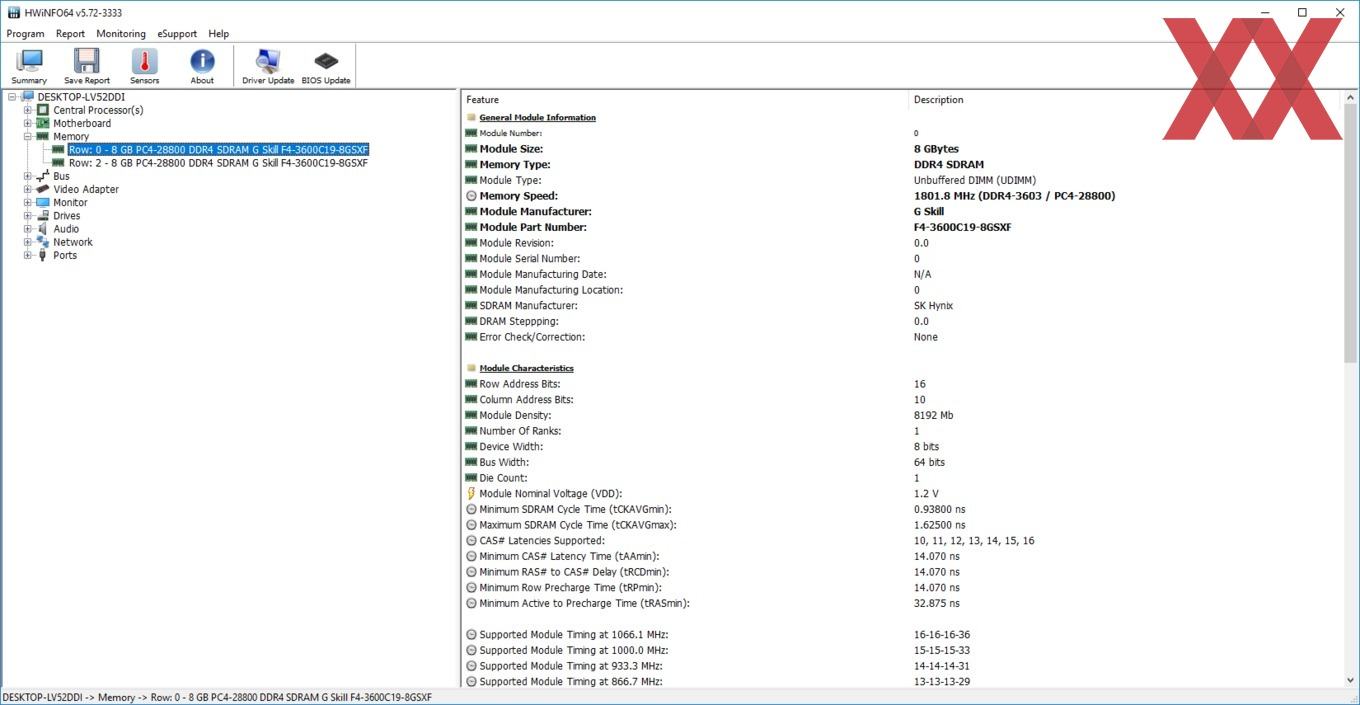Click the Drives icon in tree
Image resolution: width=1360 pixels, height=705 pixels.
43,215
